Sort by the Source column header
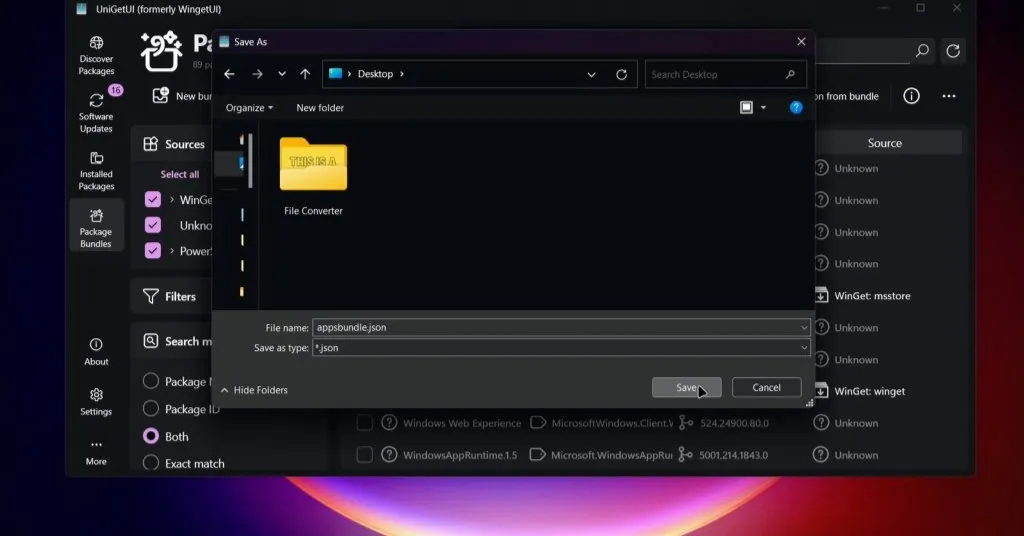 pyautogui.click(x=884, y=143)
